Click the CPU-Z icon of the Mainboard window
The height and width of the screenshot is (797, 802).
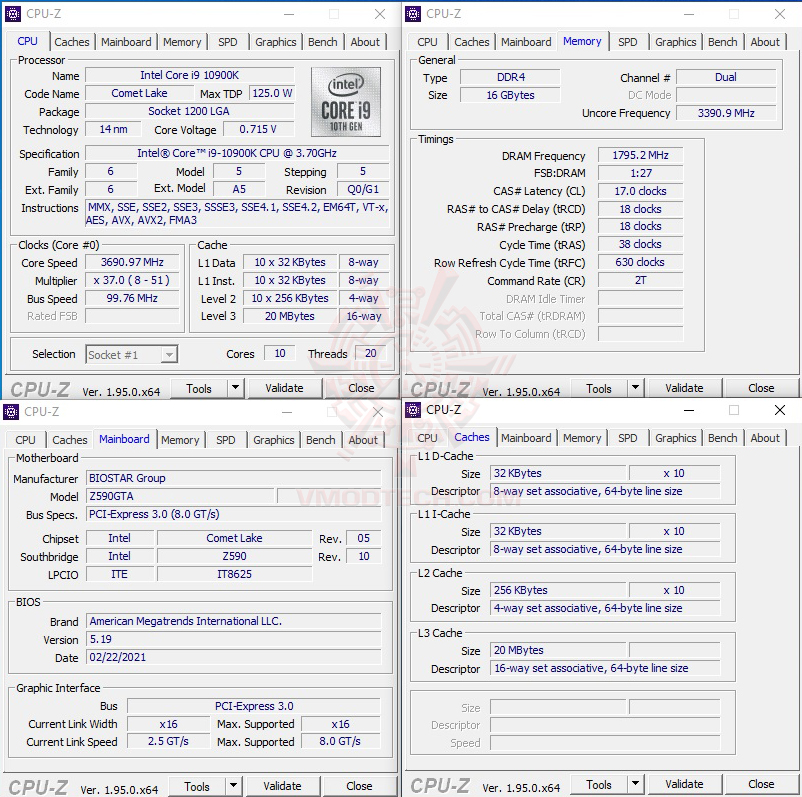[10, 412]
